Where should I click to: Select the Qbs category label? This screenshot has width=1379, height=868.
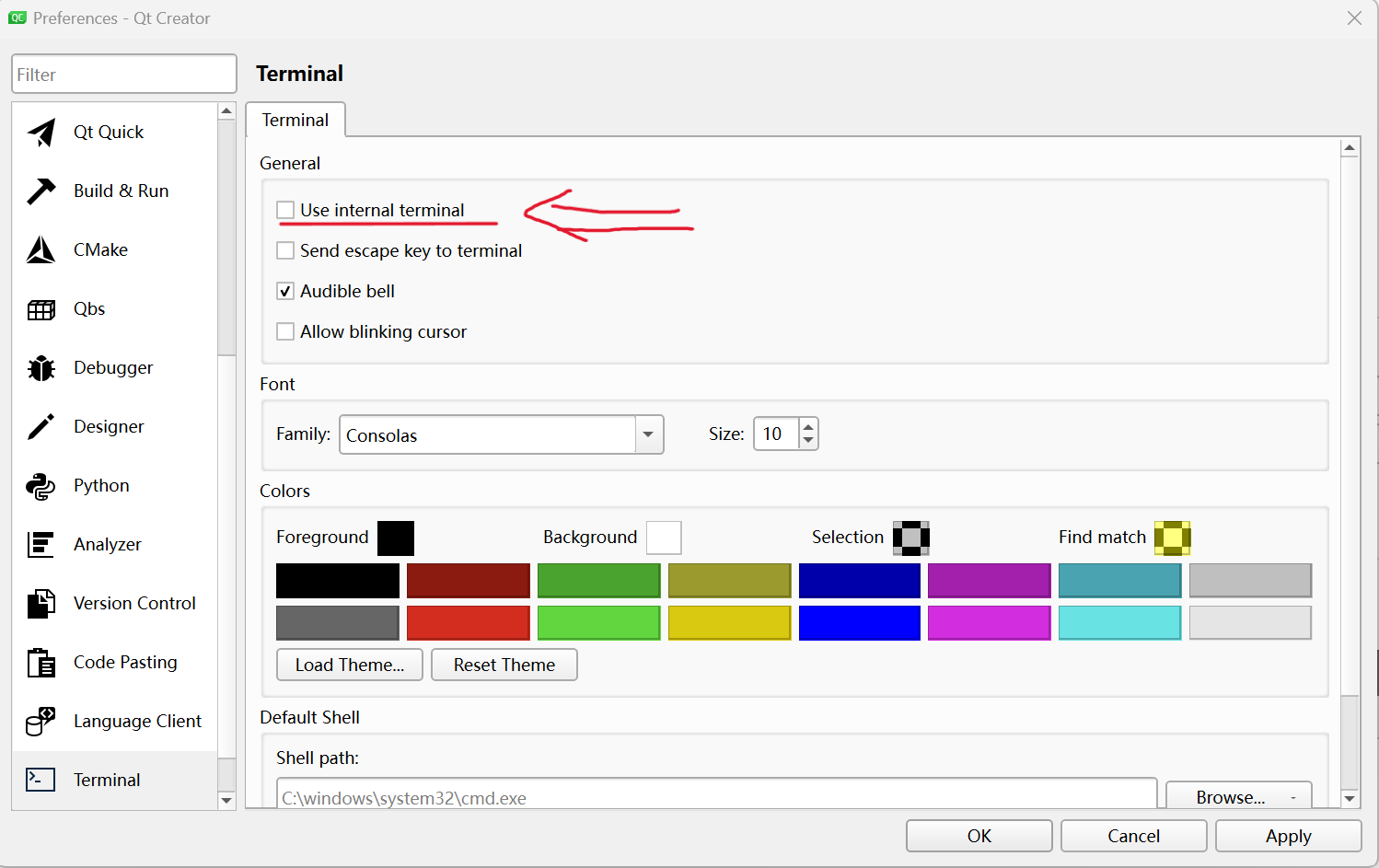pos(89,309)
